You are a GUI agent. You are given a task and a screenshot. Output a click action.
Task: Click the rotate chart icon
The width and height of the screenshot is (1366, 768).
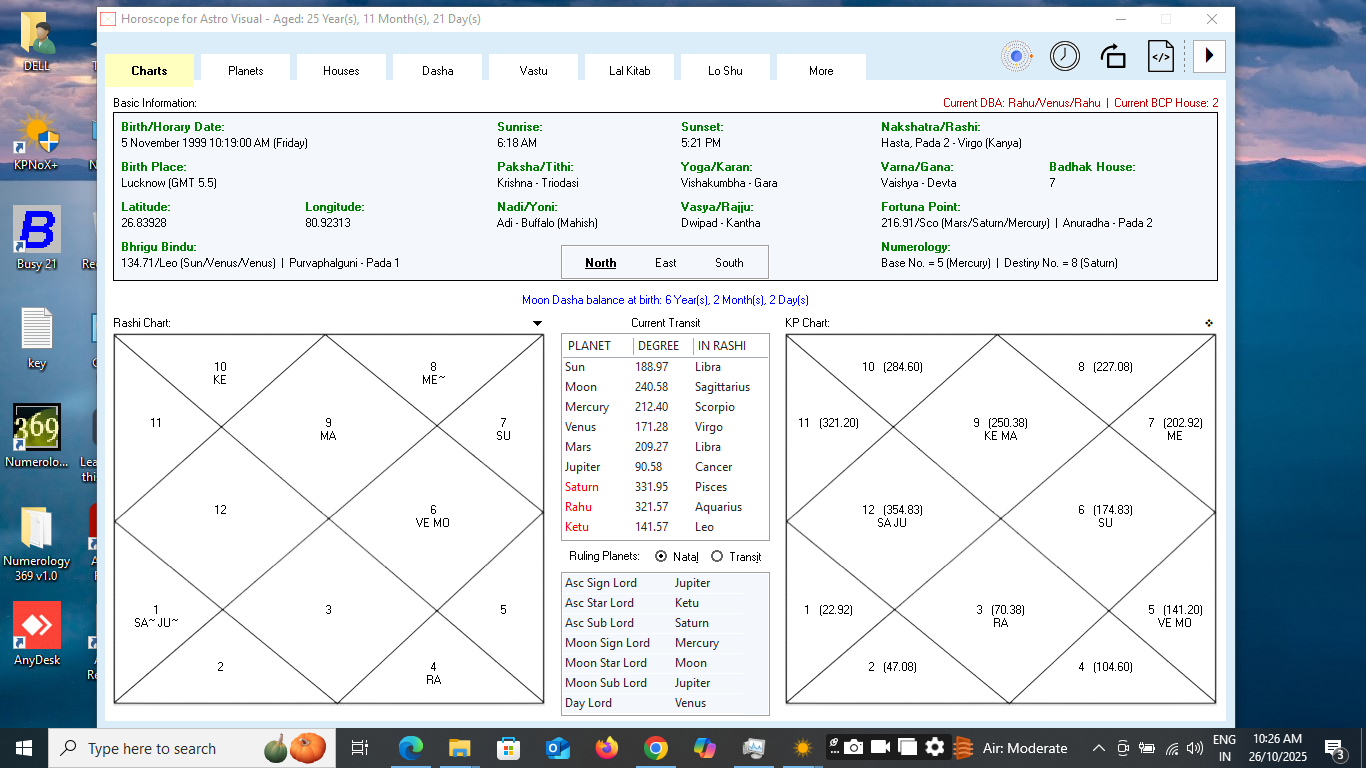tap(1113, 56)
